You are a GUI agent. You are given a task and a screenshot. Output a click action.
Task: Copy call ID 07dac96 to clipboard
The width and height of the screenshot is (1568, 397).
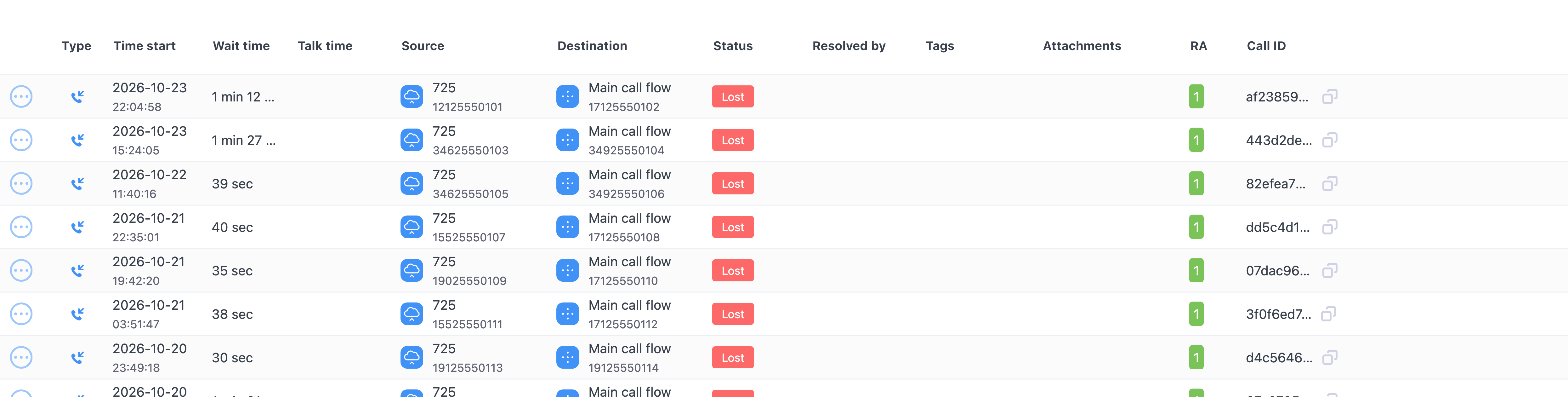click(x=1329, y=270)
